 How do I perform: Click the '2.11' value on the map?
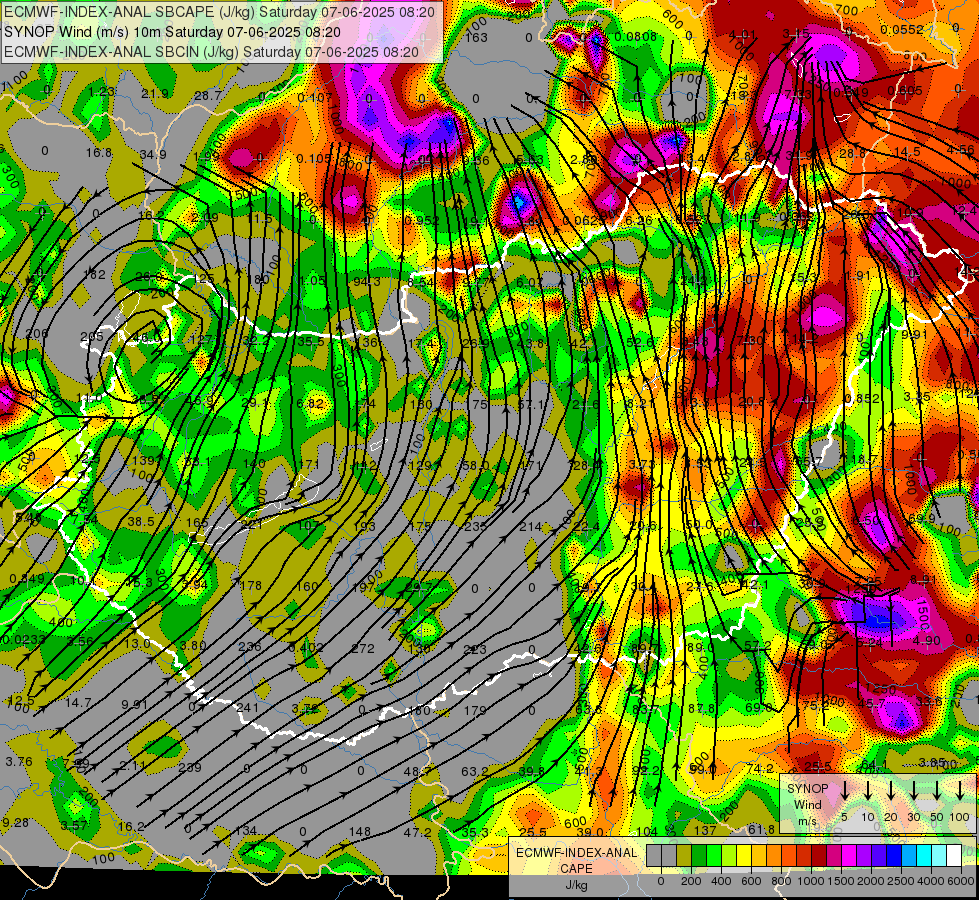pos(133,766)
